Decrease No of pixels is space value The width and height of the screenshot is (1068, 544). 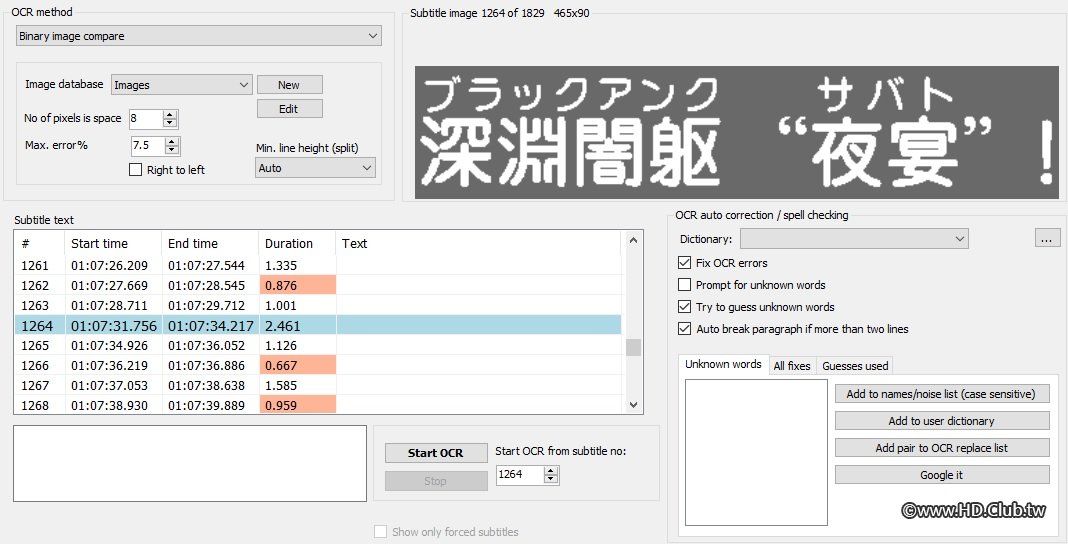coord(170,123)
